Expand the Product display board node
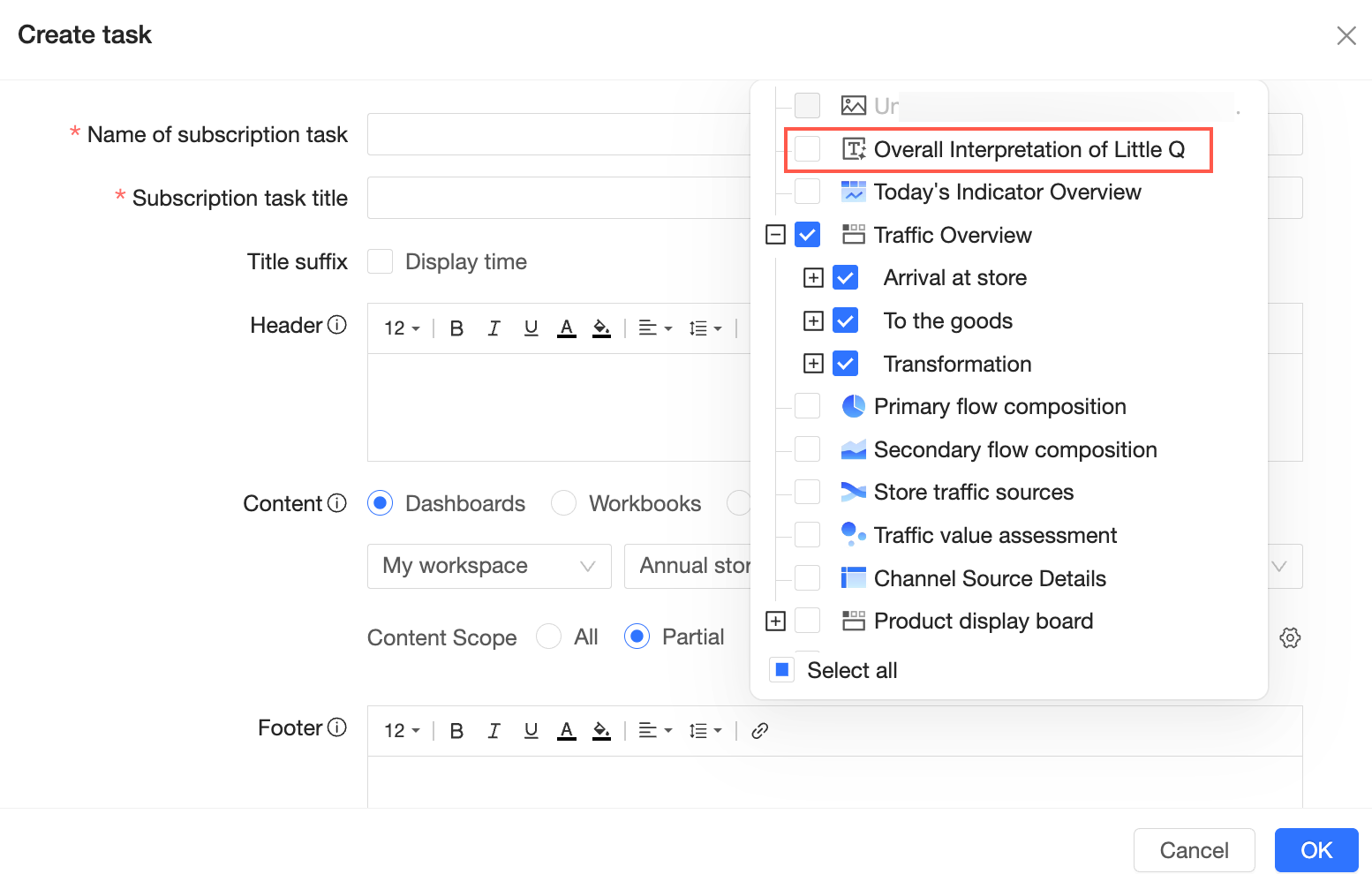 (776, 621)
